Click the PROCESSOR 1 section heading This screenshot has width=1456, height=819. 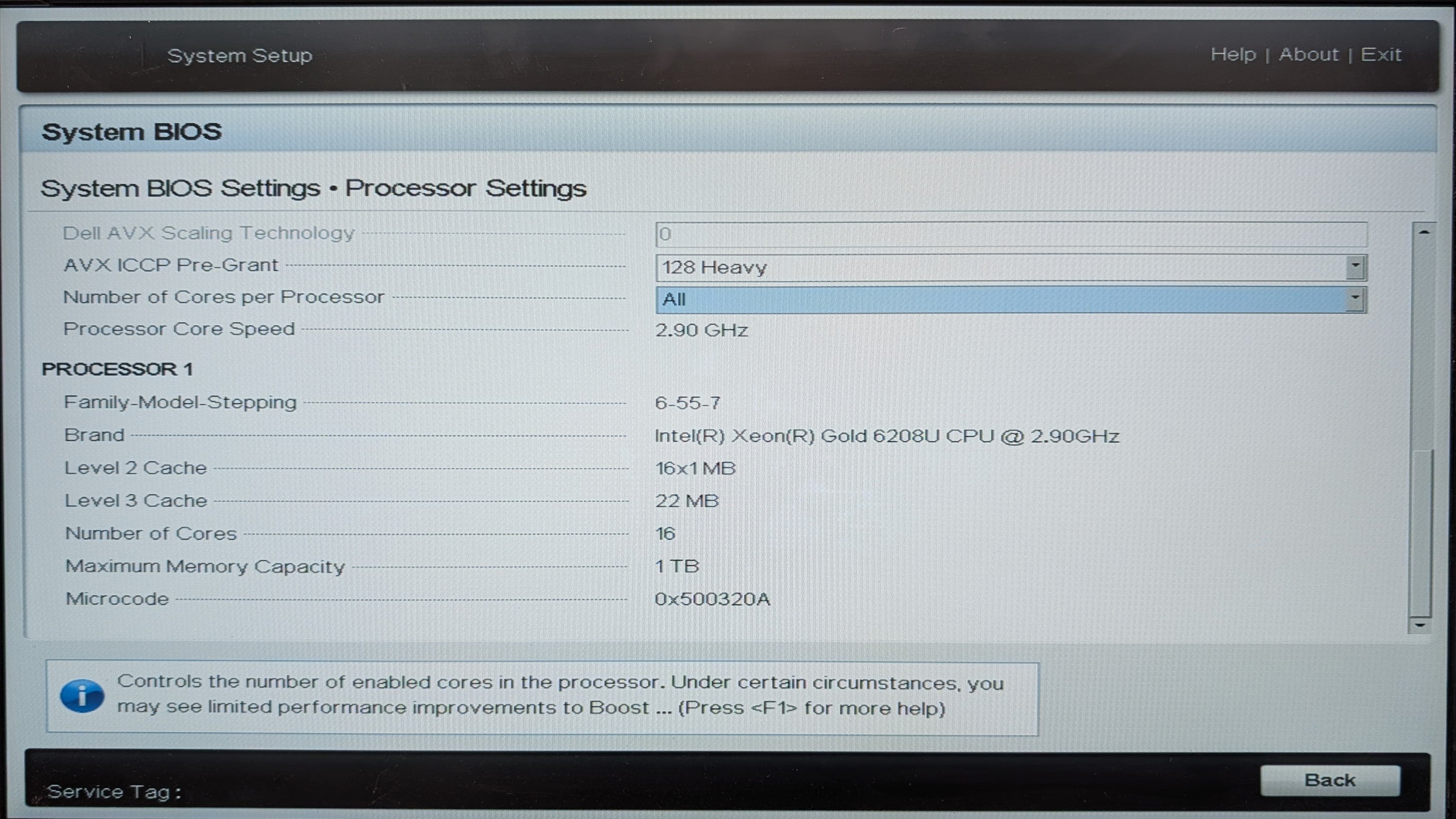[x=117, y=369]
